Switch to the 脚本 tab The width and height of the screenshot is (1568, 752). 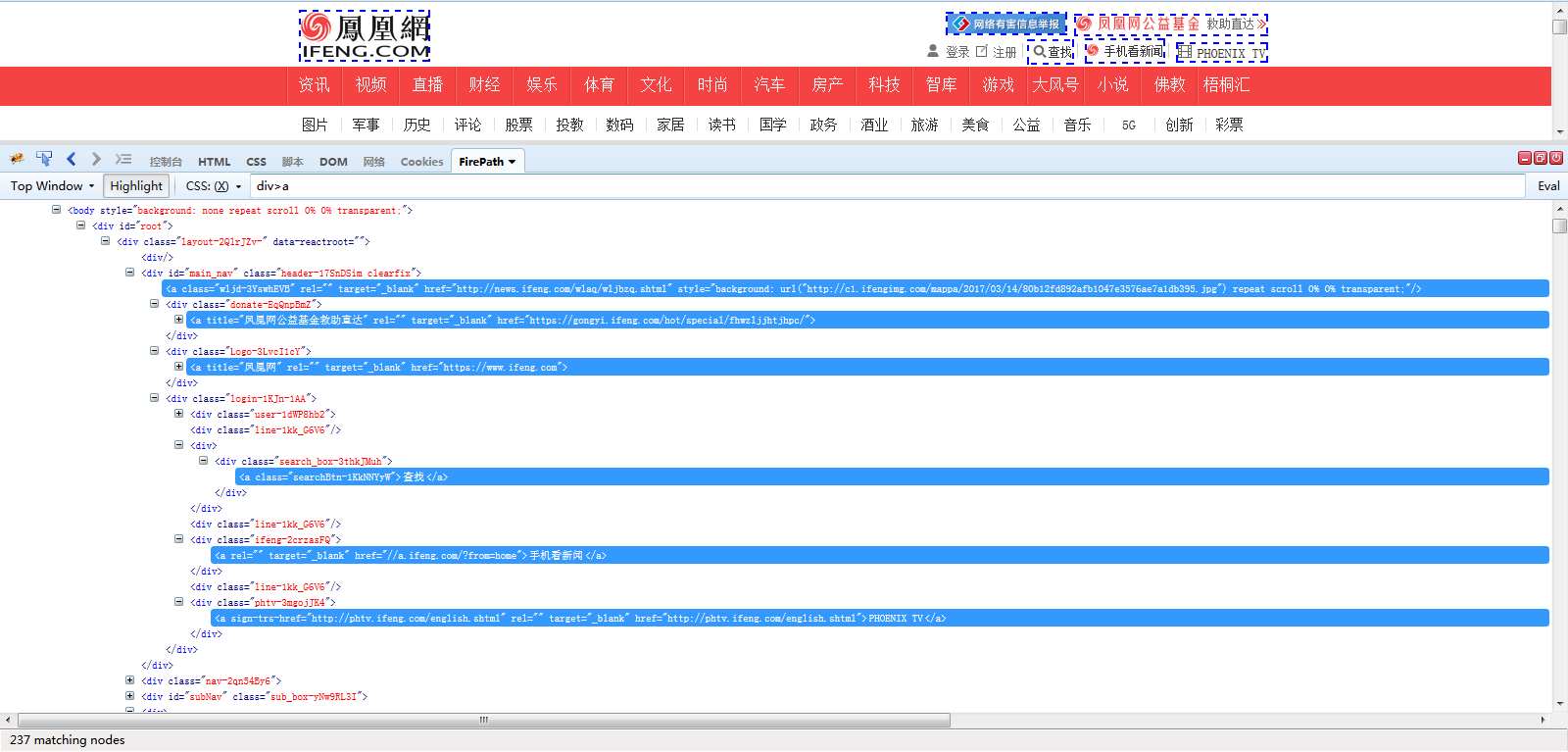pyautogui.click(x=292, y=162)
